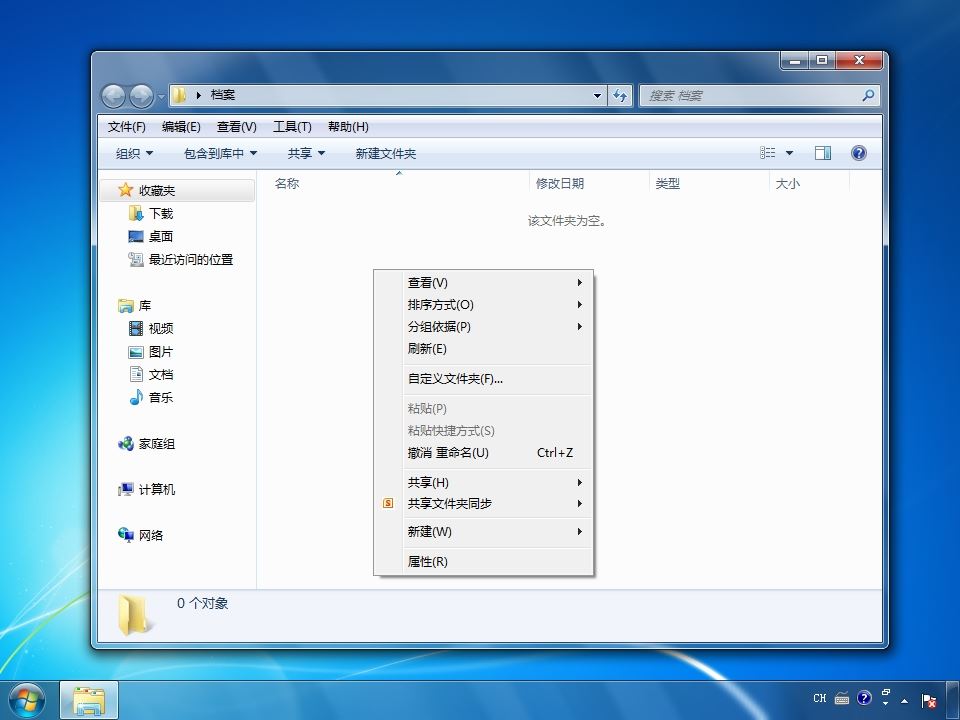
Task: Click the change view icon
Action: coord(768,153)
